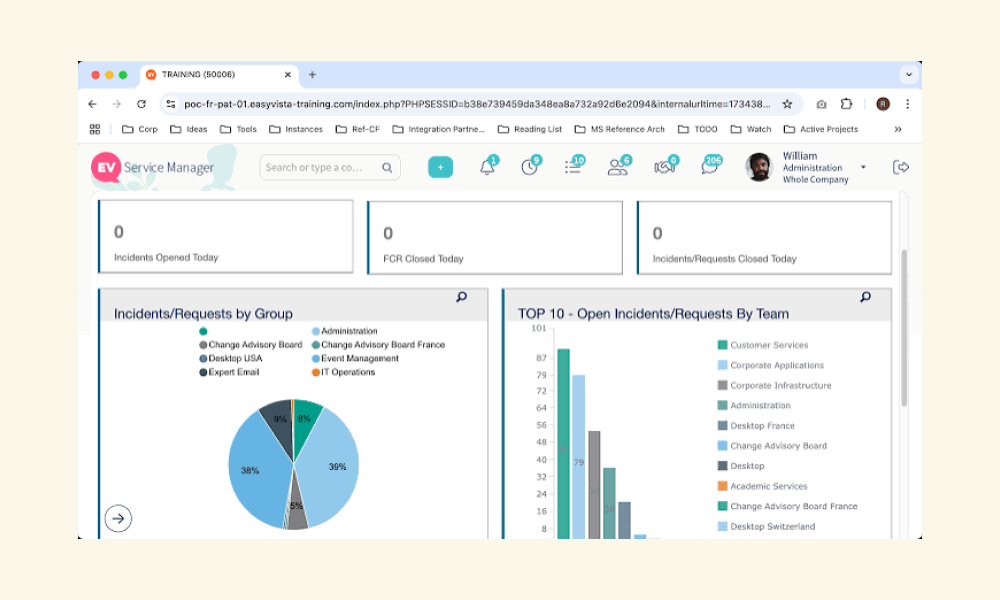
Task: Click the search magnifier in the search box
Action: (x=387, y=168)
